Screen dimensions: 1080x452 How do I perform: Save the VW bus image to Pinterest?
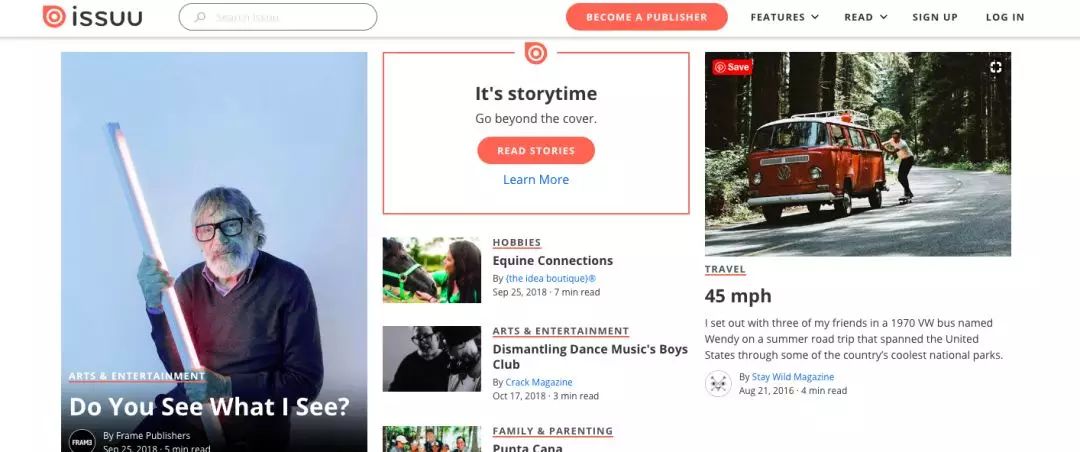731,67
